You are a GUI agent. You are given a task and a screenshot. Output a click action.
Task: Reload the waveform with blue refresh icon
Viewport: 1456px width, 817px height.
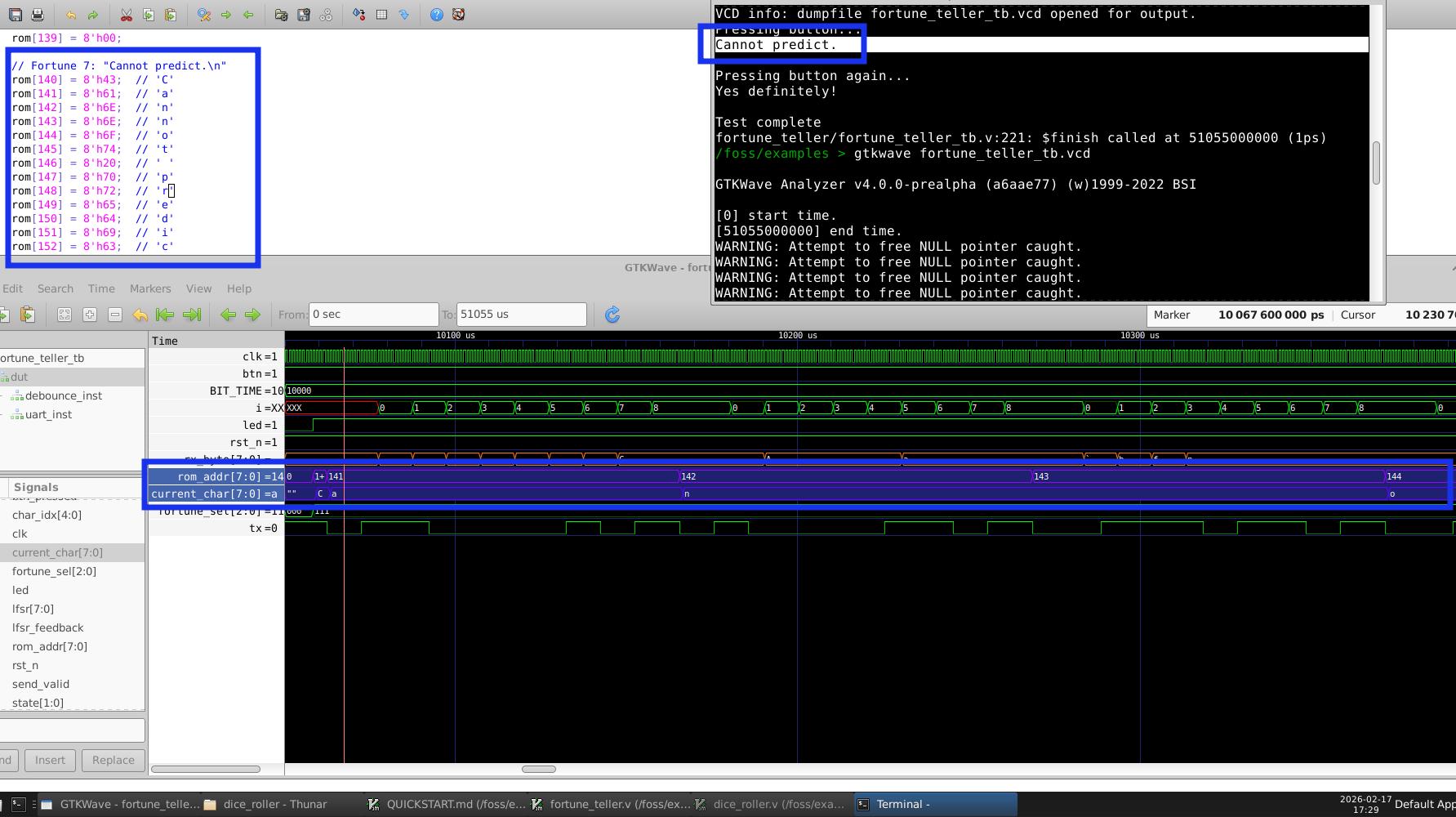pyautogui.click(x=612, y=315)
